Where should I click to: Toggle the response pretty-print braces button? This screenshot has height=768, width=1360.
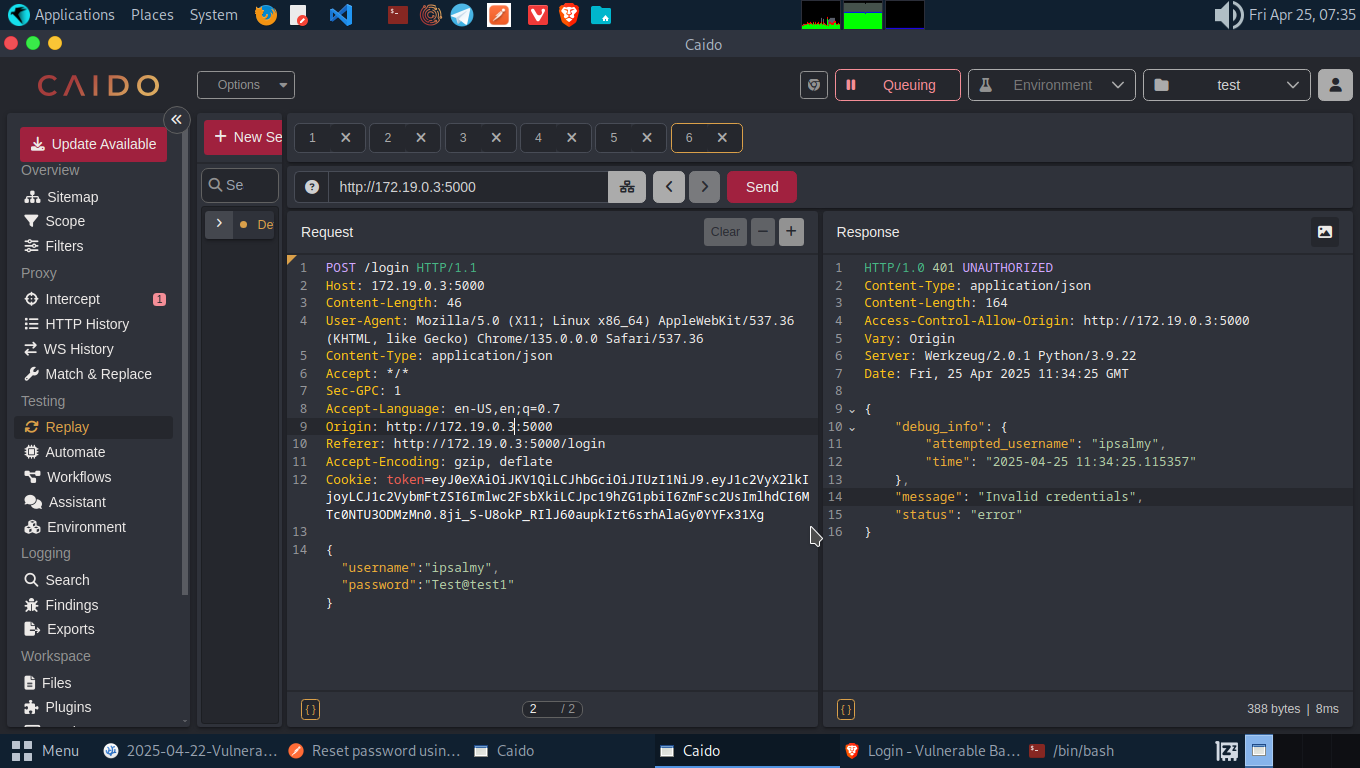tap(846, 709)
